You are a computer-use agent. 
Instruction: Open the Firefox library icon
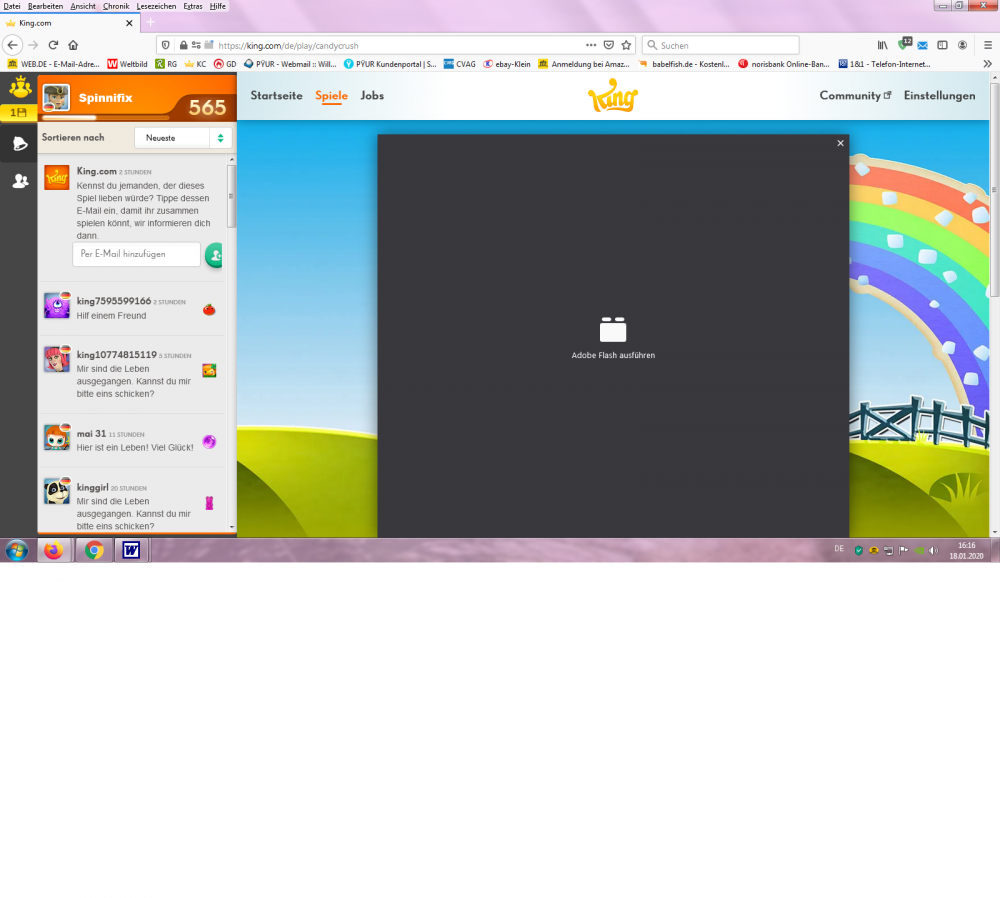(x=883, y=45)
